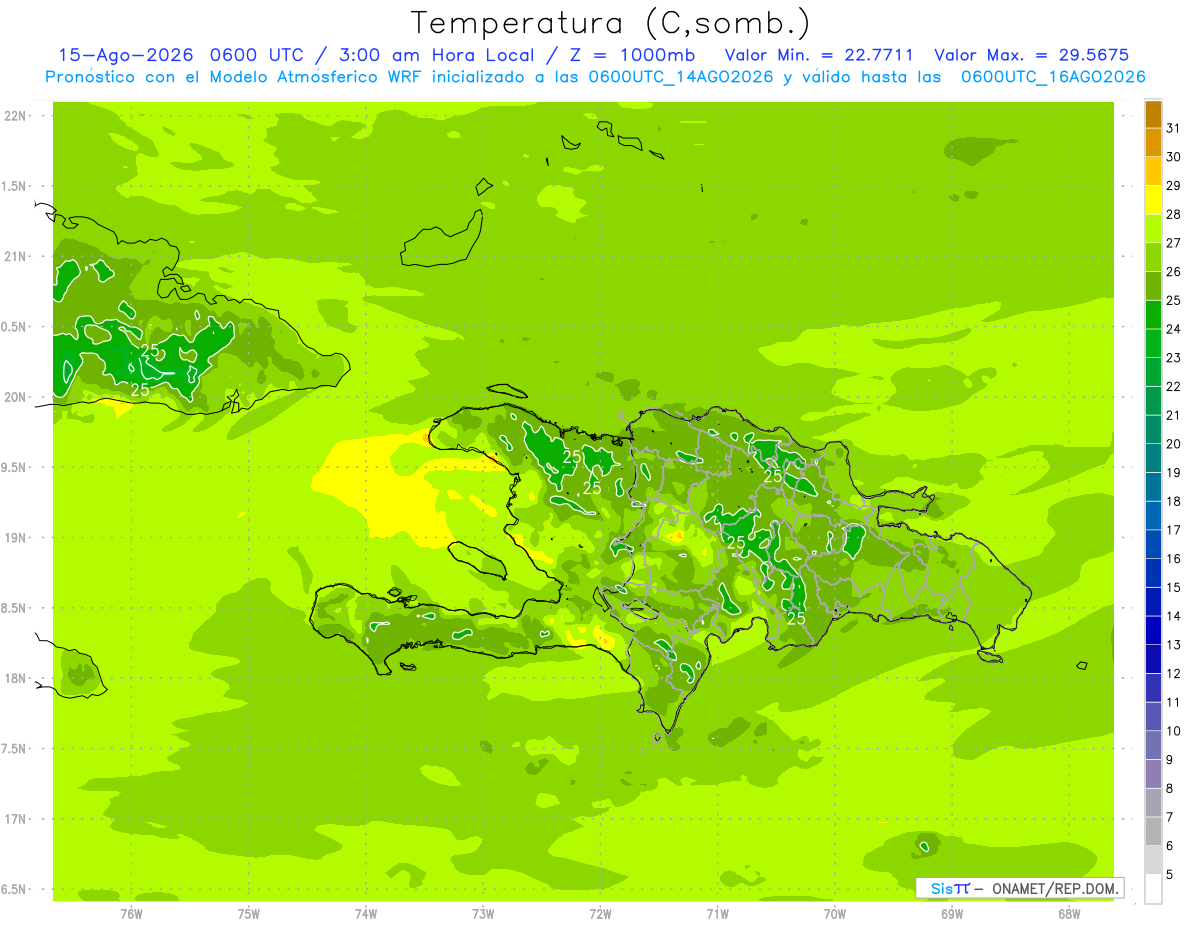Image resolution: width=1200 pixels, height=927 pixels.
Task: Click the colorbar label 13
Action: pyautogui.click(x=1173, y=645)
